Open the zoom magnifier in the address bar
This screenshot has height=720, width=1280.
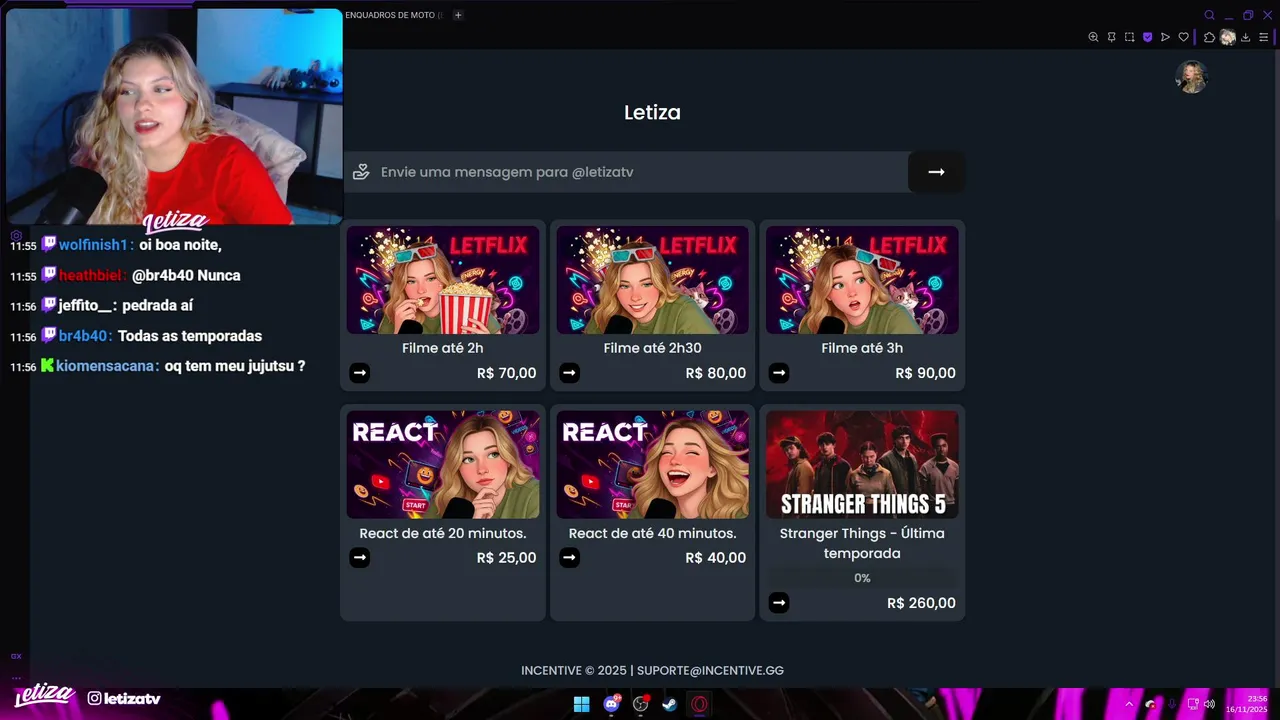[x=1093, y=37]
